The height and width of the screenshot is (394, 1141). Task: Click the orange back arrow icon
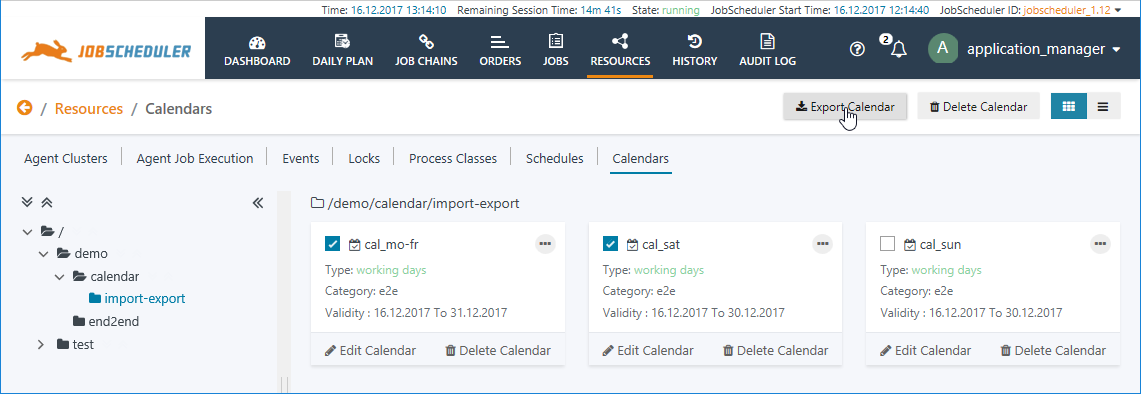[25, 108]
